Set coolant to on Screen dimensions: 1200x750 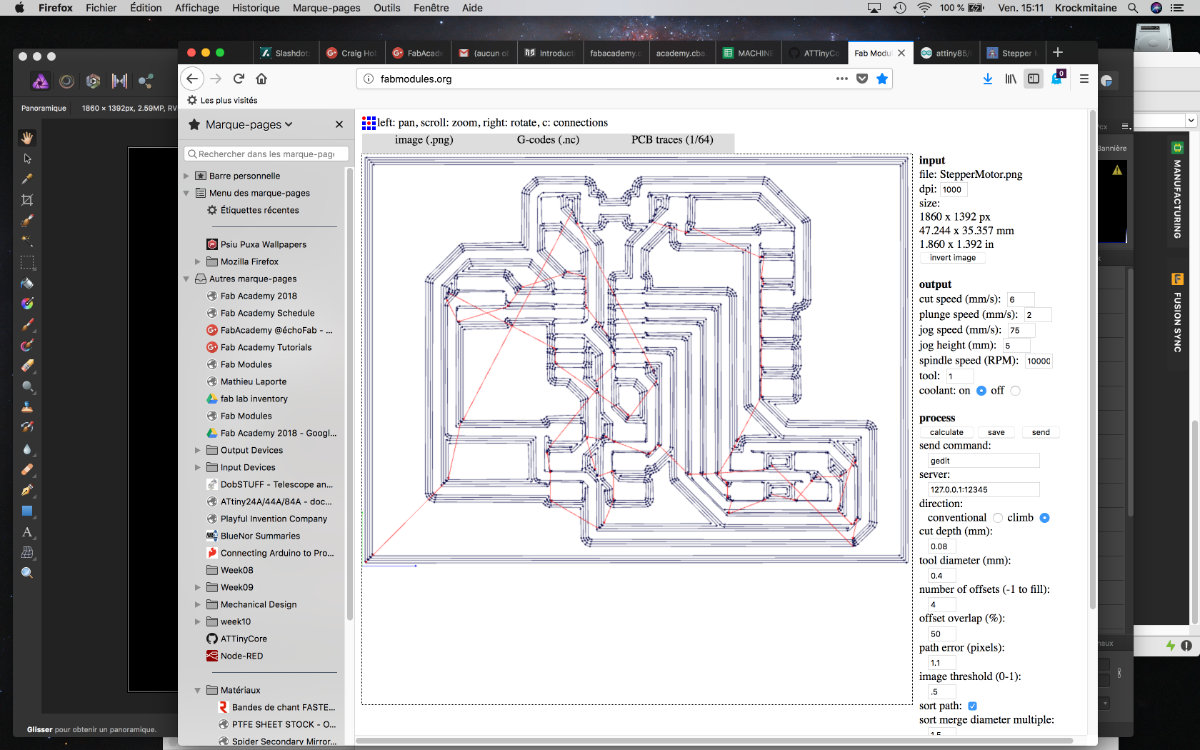click(981, 391)
